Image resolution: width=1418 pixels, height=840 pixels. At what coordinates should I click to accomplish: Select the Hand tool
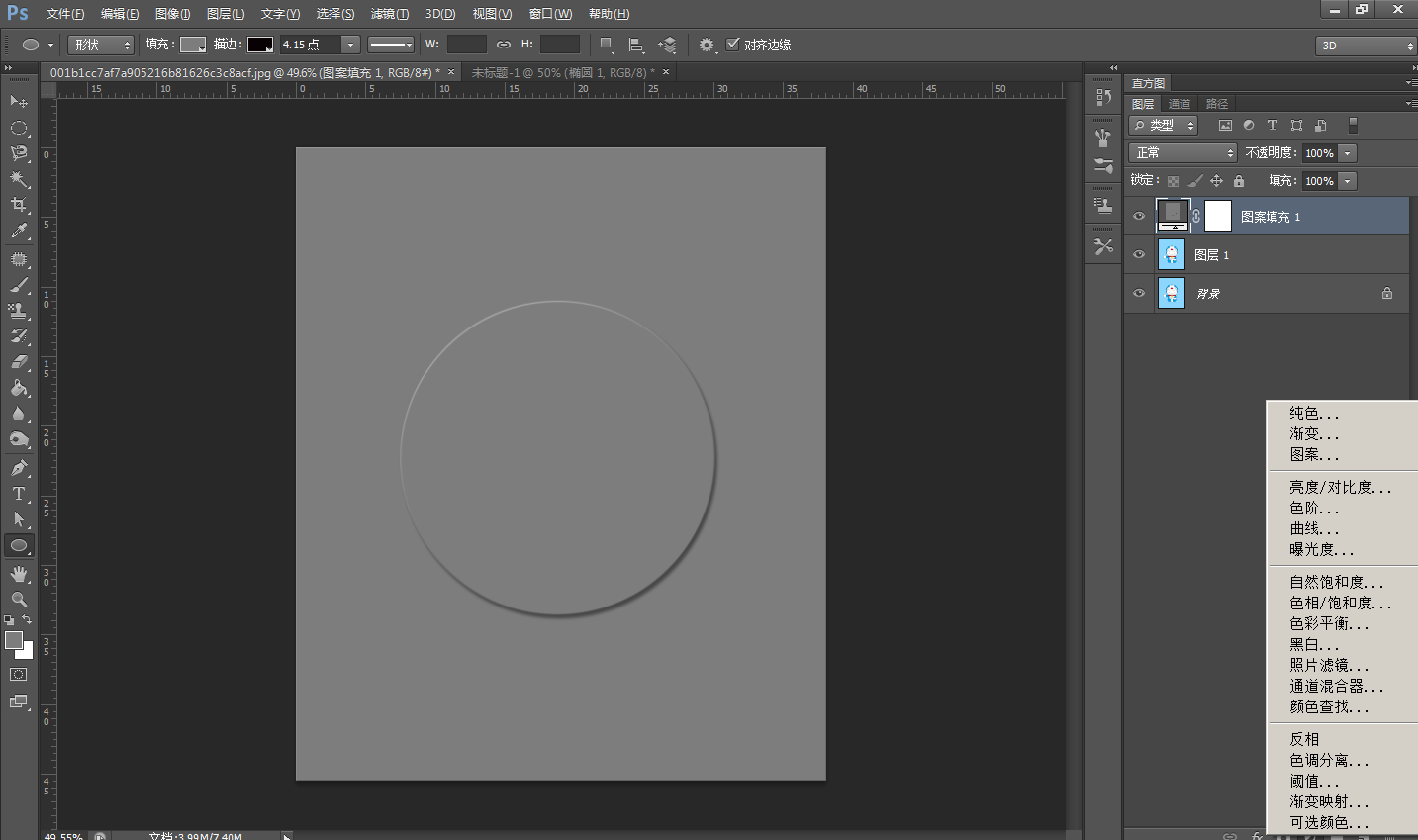(x=19, y=574)
